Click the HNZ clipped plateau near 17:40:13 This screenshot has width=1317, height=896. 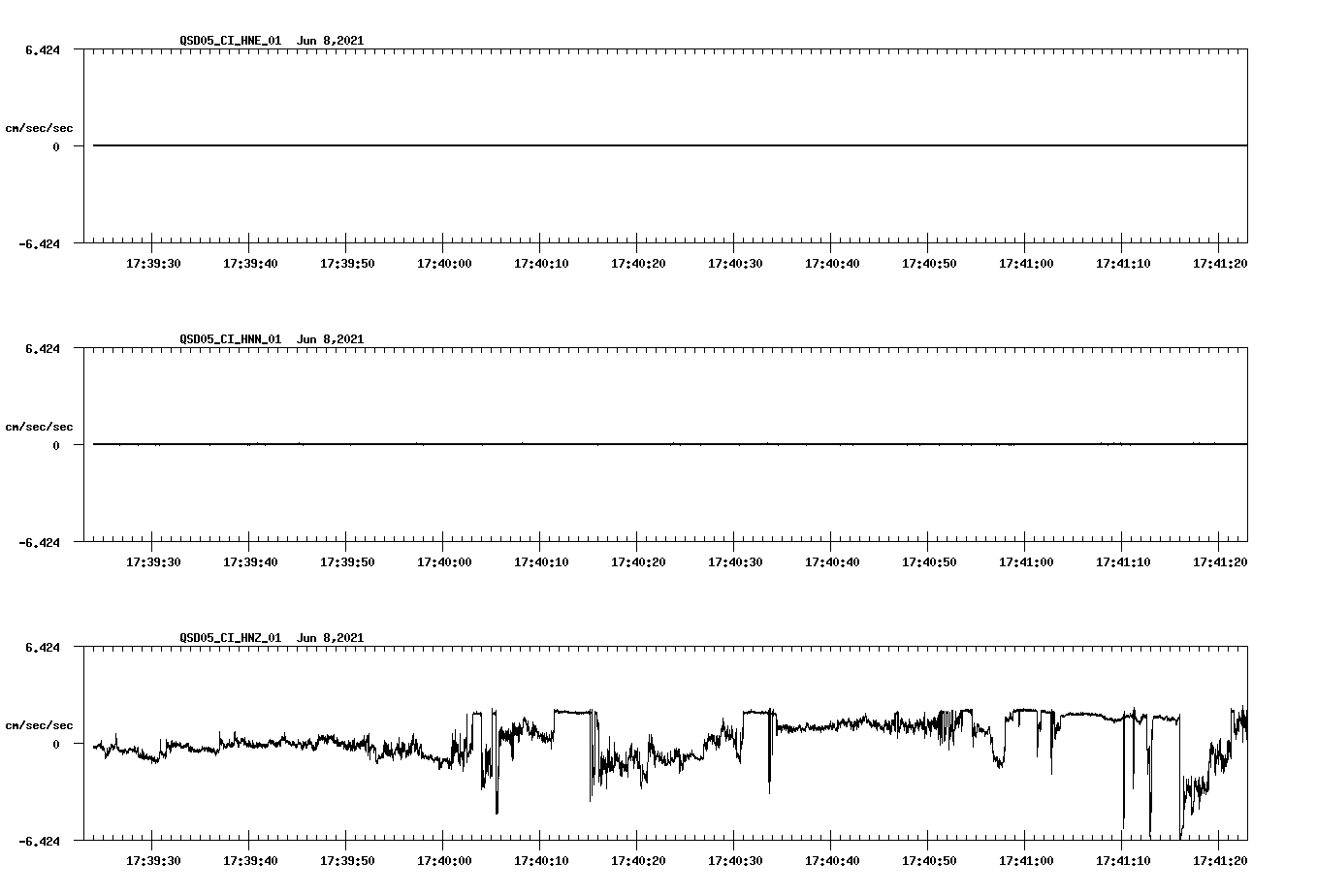coord(573,711)
